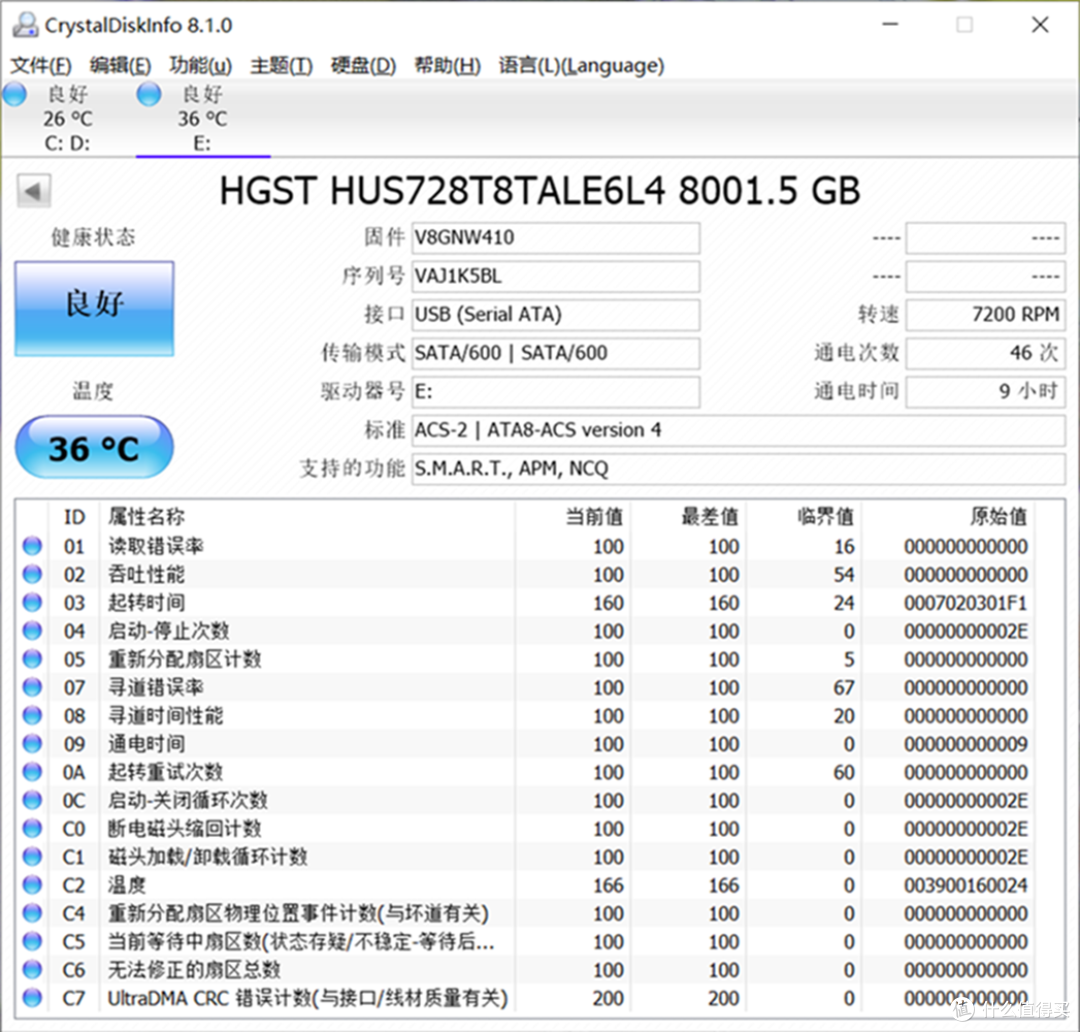Click the disk title HGST HUS728T8TALE6L4 8001.5 GB
The height and width of the screenshot is (1032, 1080).
coord(540,191)
